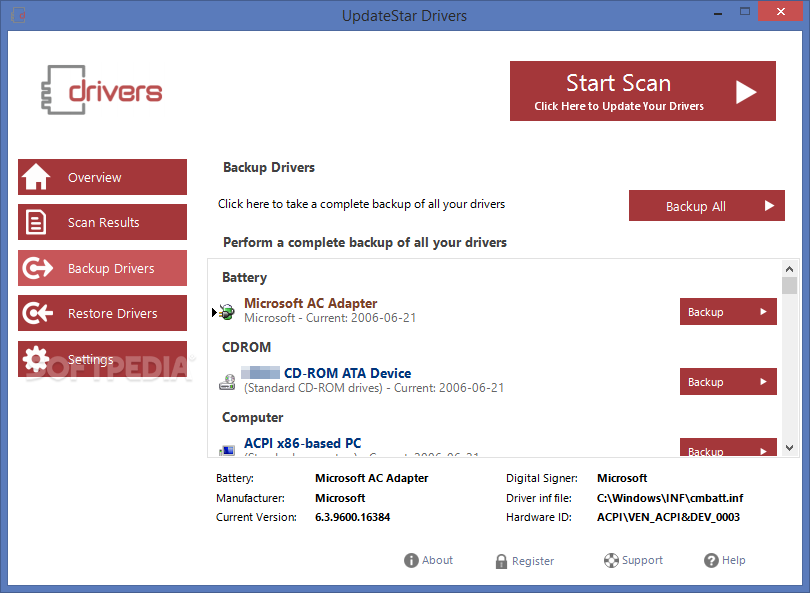Click the Backup All button
810x593 pixels.
(707, 206)
